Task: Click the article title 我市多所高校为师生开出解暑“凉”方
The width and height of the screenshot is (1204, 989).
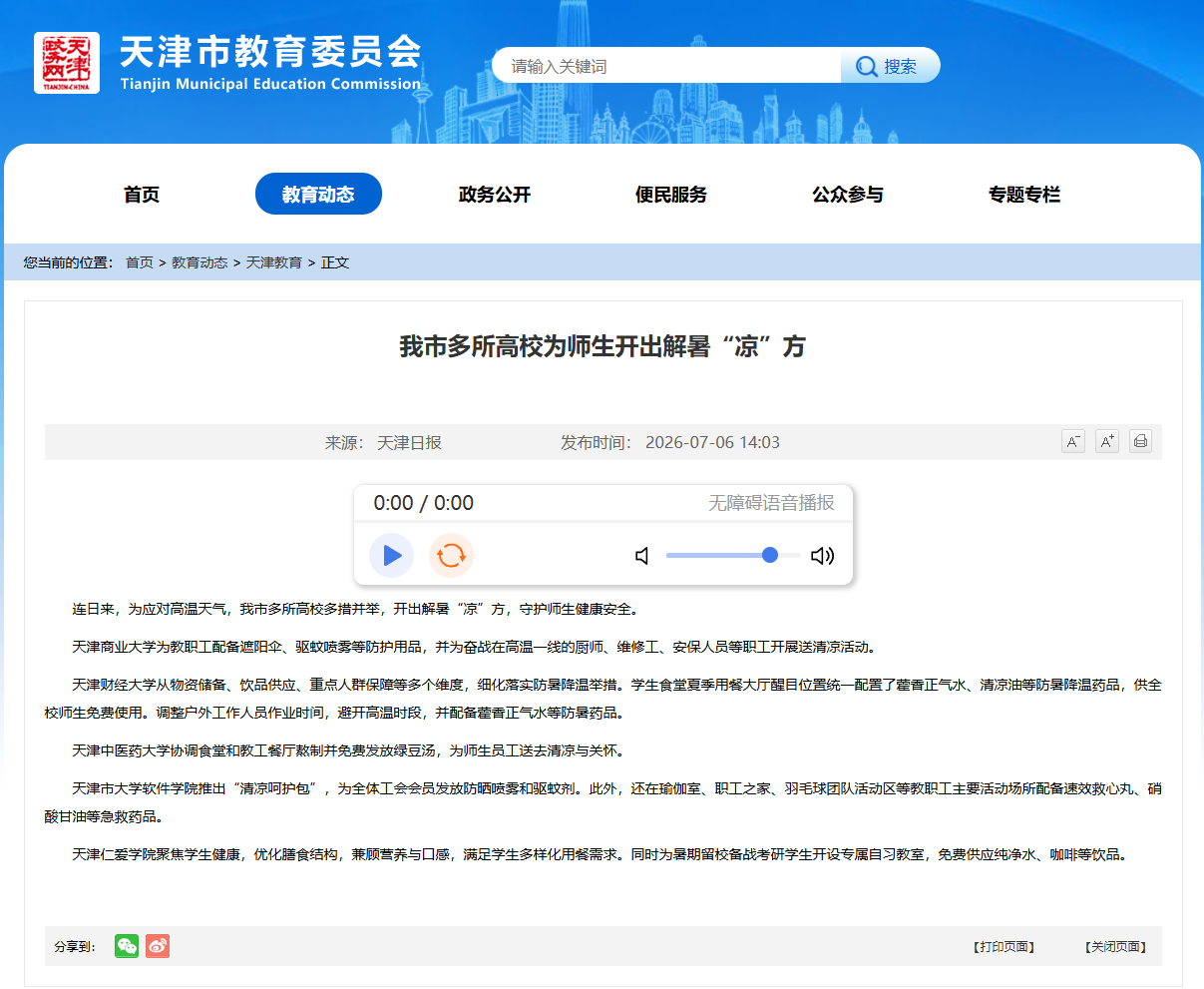Action: point(602,346)
